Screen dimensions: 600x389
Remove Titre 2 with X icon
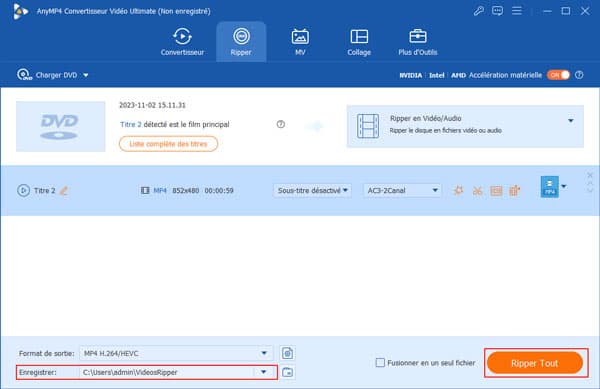tap(590, 175)
